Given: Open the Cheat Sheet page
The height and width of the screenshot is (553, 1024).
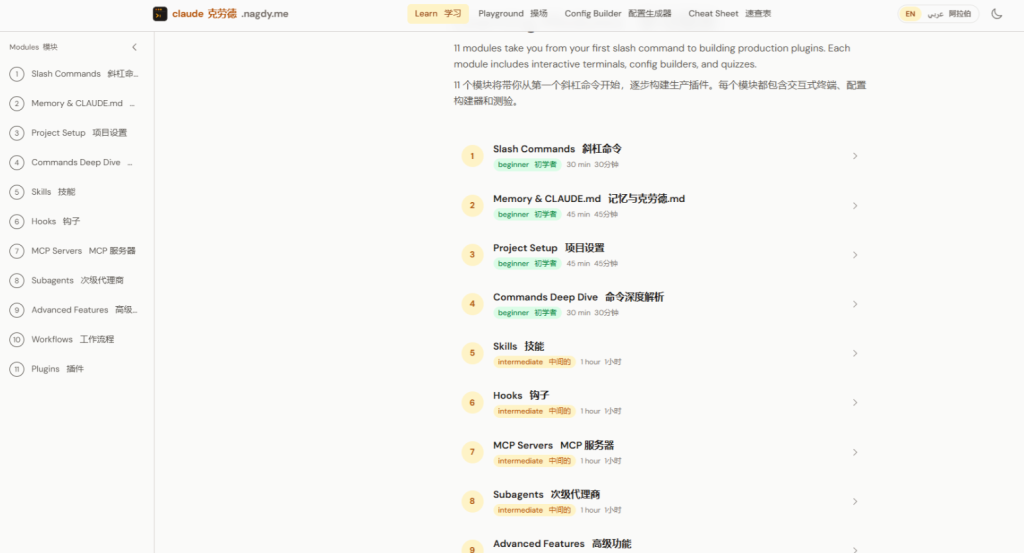Looking at the screenshot, I should tap(729, 14).
